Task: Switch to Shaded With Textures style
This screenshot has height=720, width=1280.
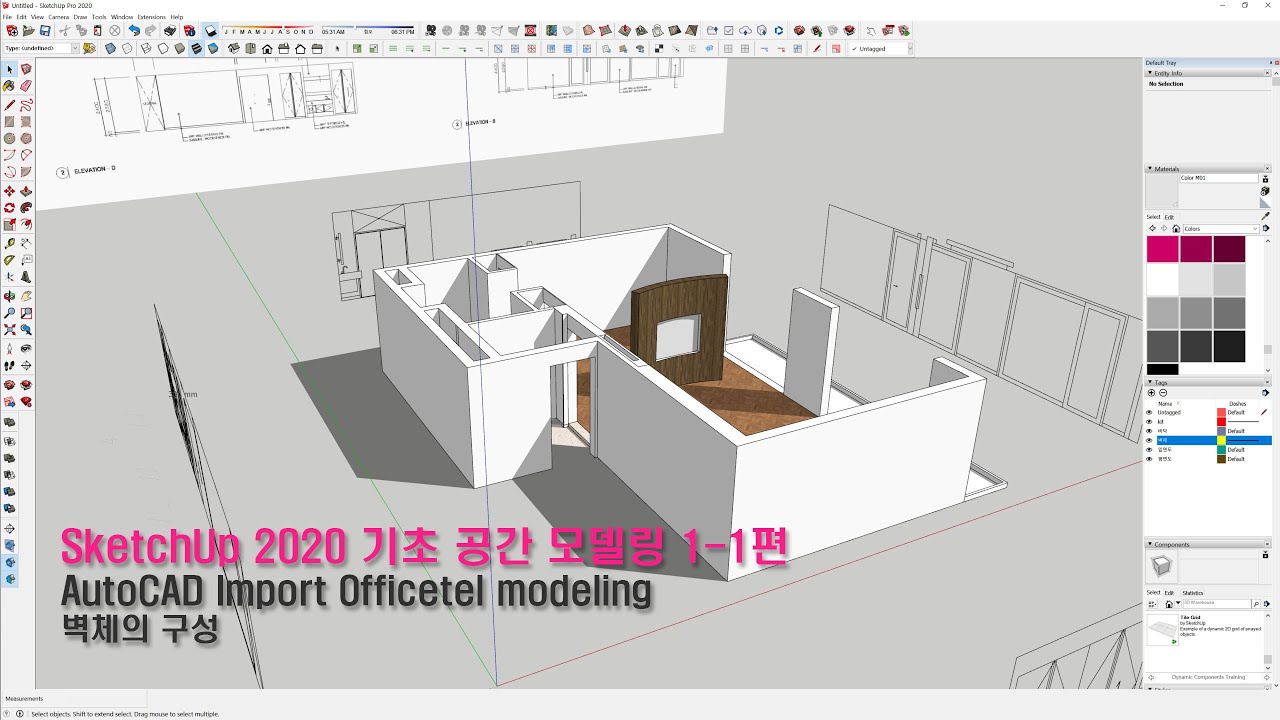Action: [197, 48]
